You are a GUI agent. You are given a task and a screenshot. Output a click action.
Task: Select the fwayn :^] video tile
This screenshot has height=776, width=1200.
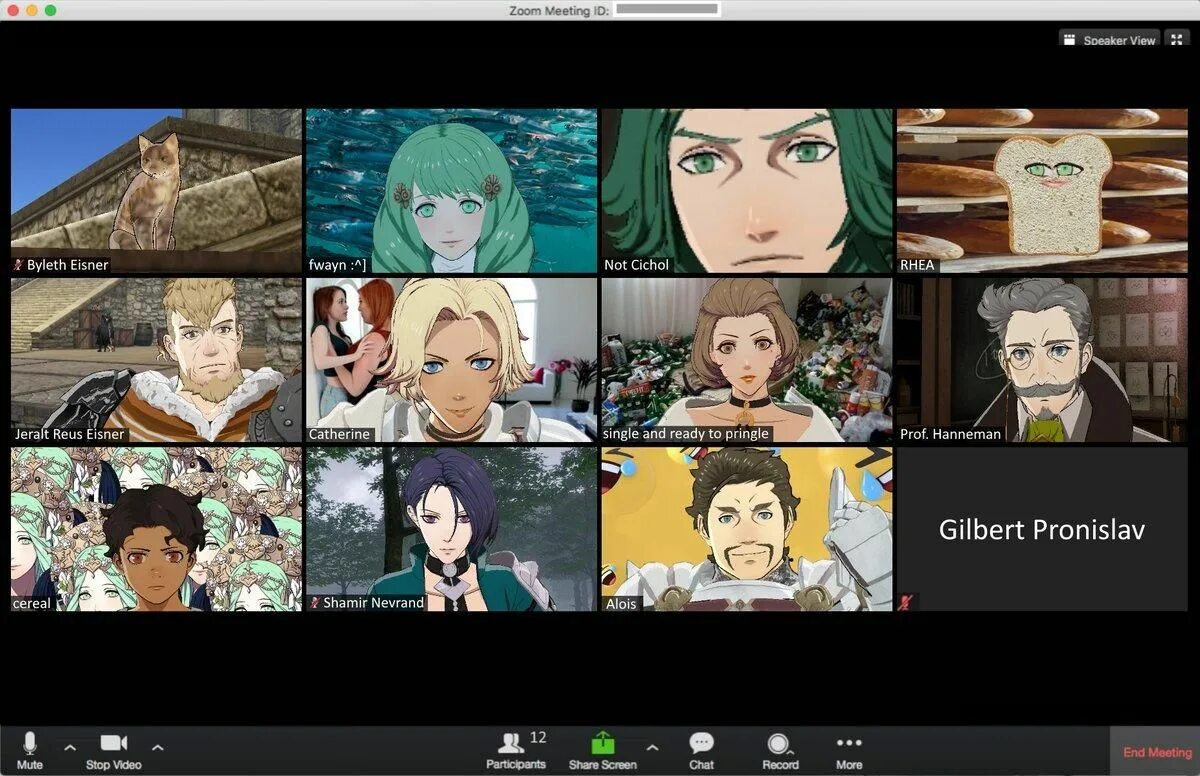(451, 191)
